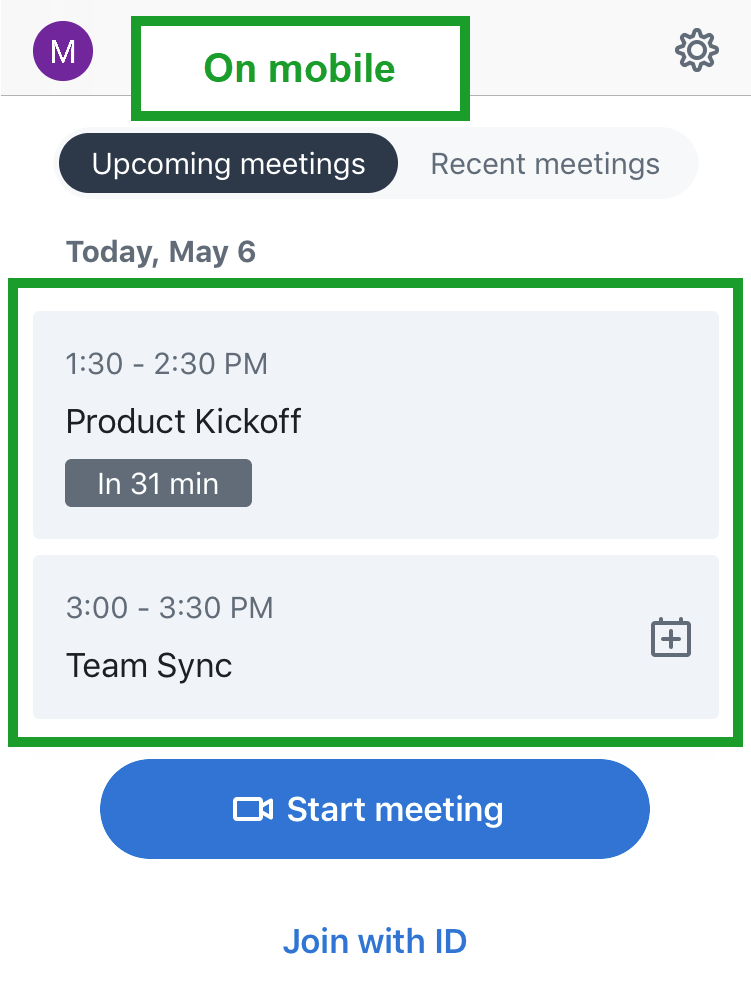Viewport: 751px width, 990px height.
Task: Click the purple M profile avatar
Action: pyautogui.click(x=63, y=51)
